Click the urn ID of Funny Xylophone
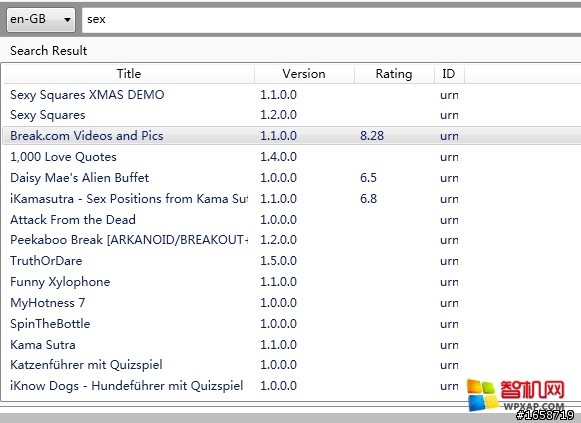This screenshot has width=581, height=423. coord(449,282)
